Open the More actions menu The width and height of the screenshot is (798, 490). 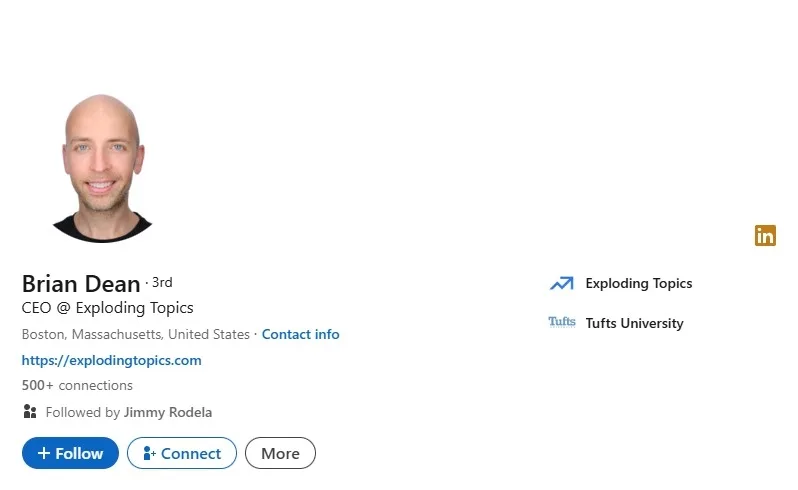click(280, 454)
